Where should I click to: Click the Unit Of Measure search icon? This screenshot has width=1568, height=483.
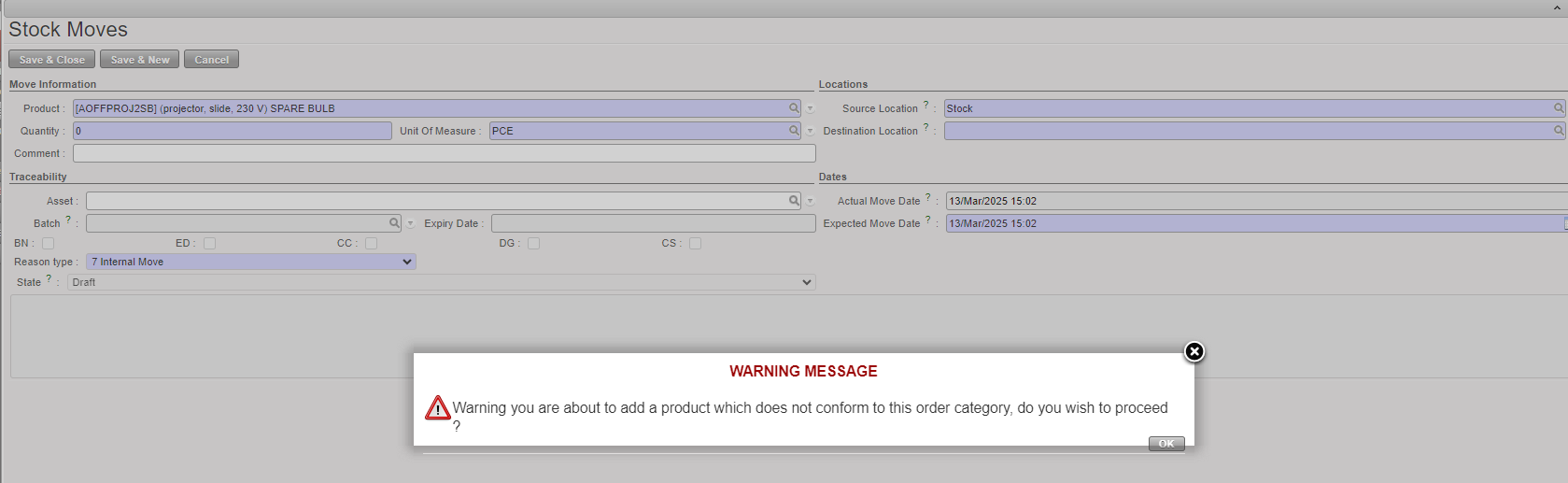tap(794, 131)
